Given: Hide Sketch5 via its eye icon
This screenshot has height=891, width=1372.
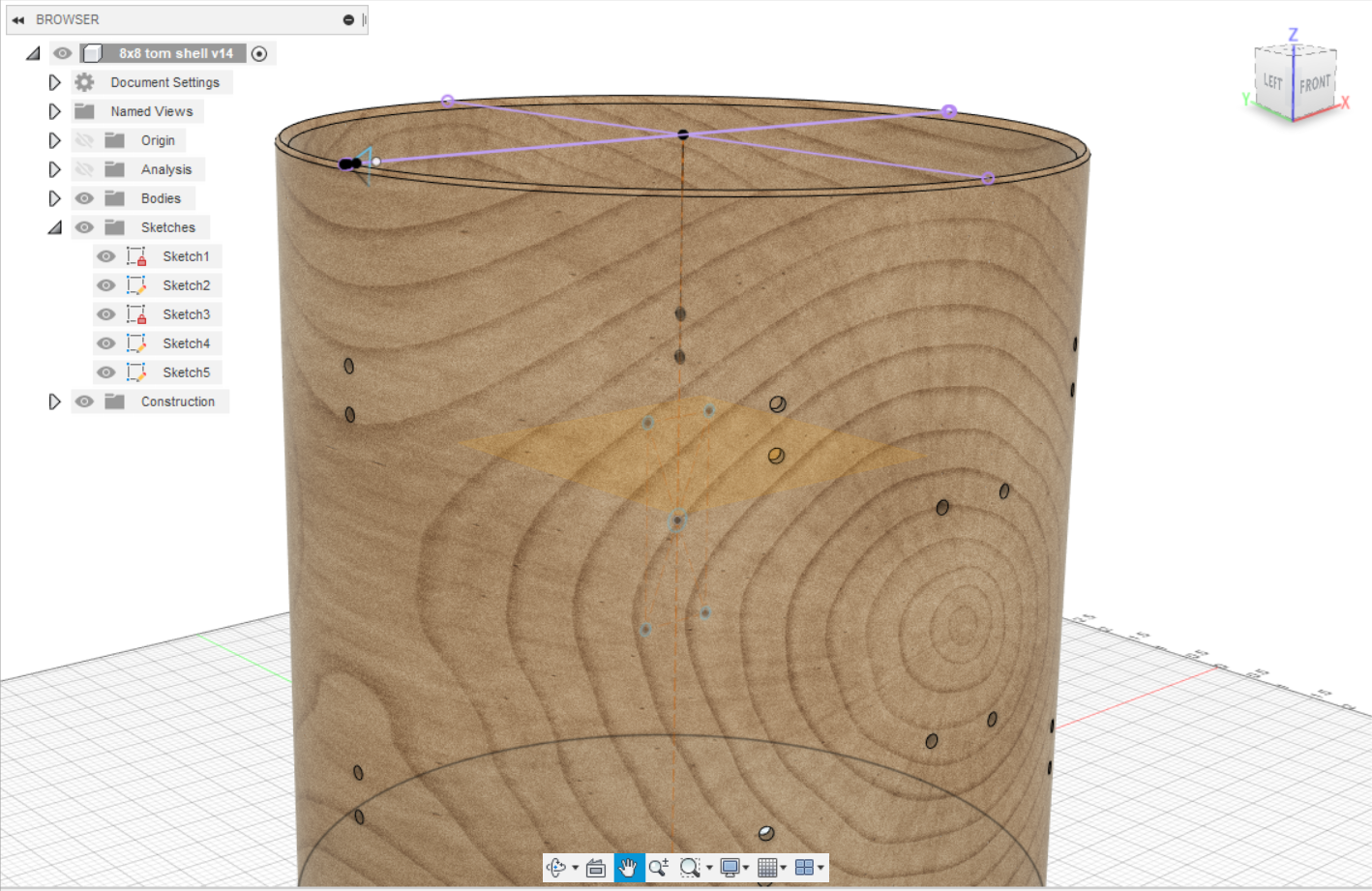Looking at the screenshot, I should tap(106, 372).
